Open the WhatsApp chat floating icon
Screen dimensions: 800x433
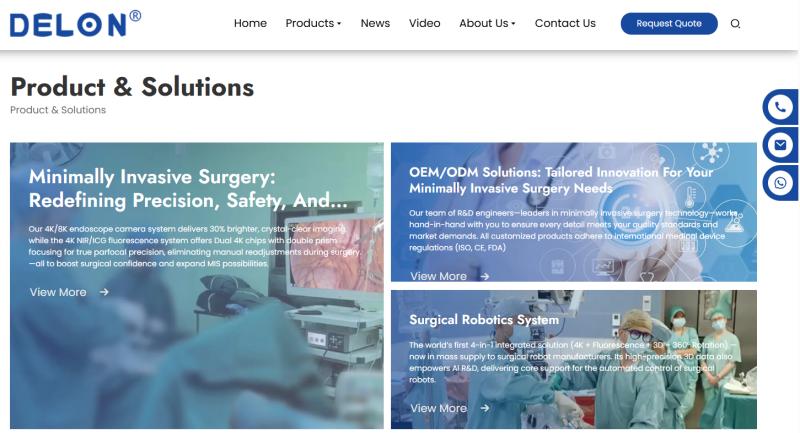click(x=780, y=183)
